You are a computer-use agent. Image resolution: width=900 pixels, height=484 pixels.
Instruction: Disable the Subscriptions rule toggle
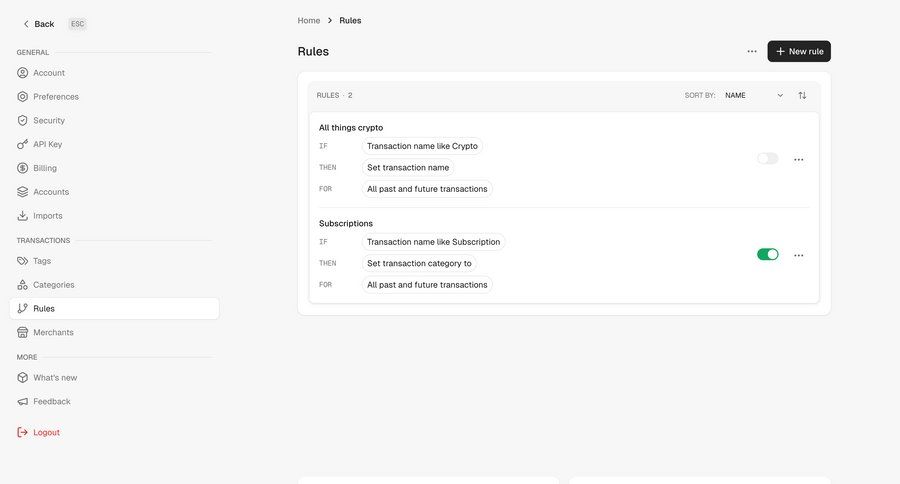pos(767,254)
